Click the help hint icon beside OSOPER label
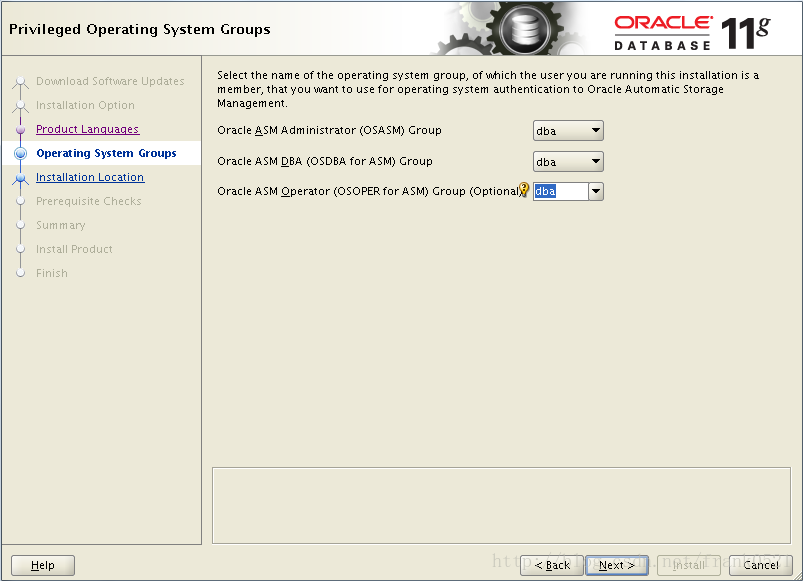Viewport: 803px width, 581px height. 524,189
